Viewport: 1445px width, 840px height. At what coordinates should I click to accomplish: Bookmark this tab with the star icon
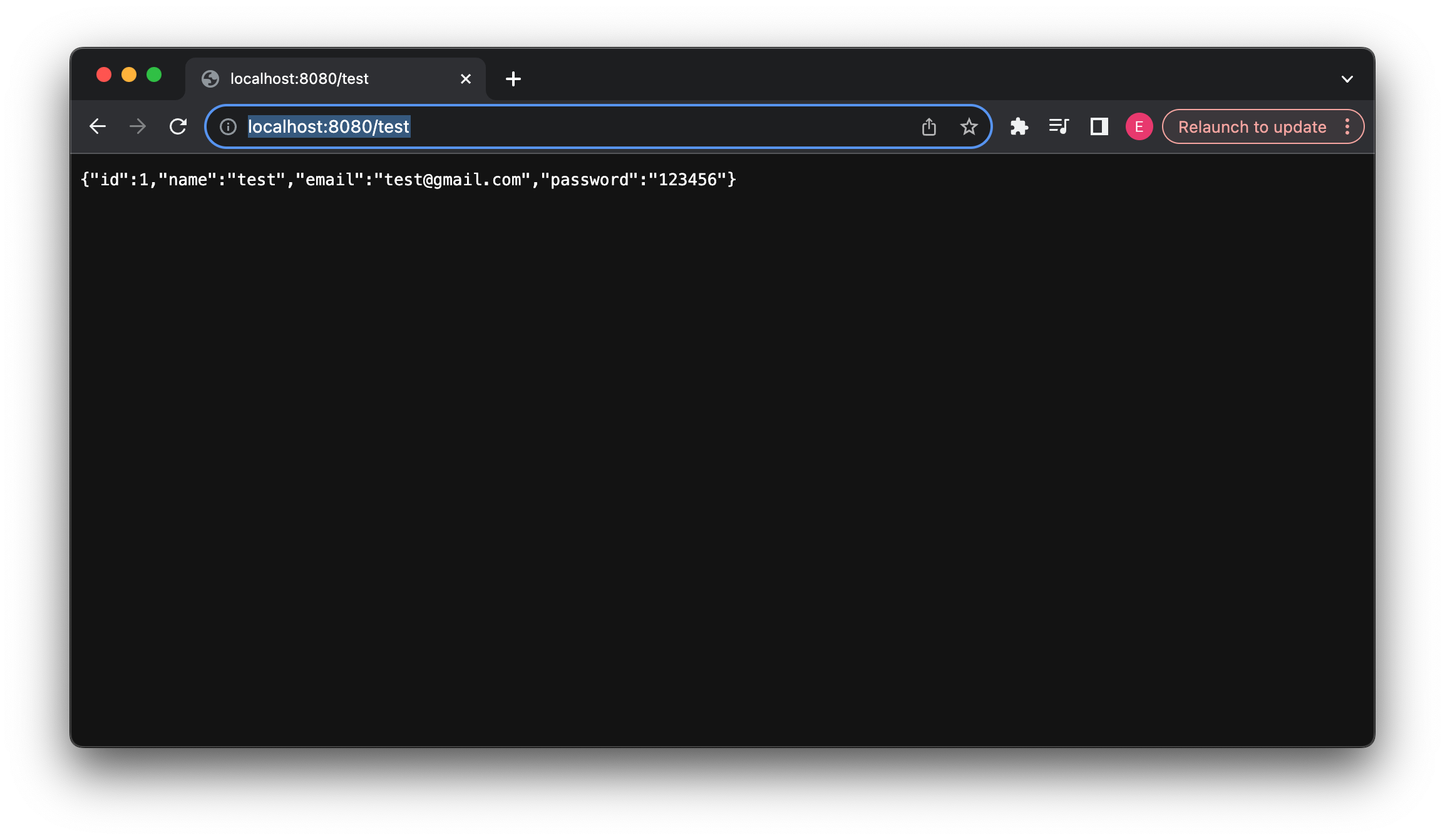click(969, 127)
